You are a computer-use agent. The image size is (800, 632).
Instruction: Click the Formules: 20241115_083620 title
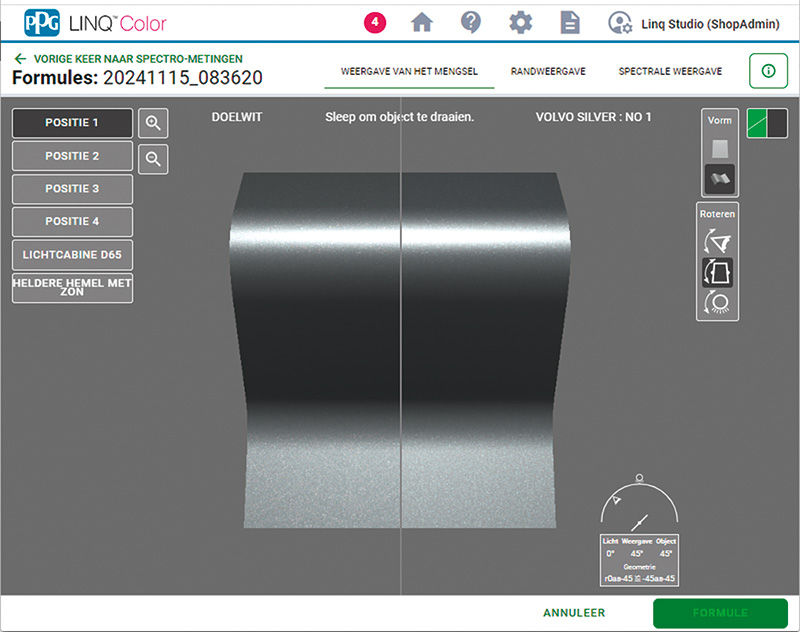(x=137, y=78)
